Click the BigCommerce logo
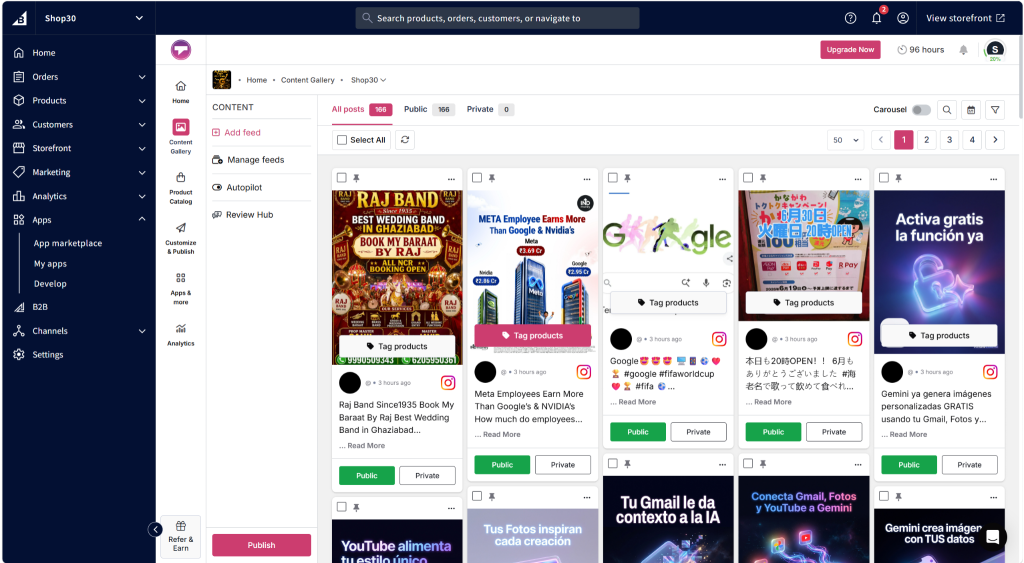 tap(20, 18)
